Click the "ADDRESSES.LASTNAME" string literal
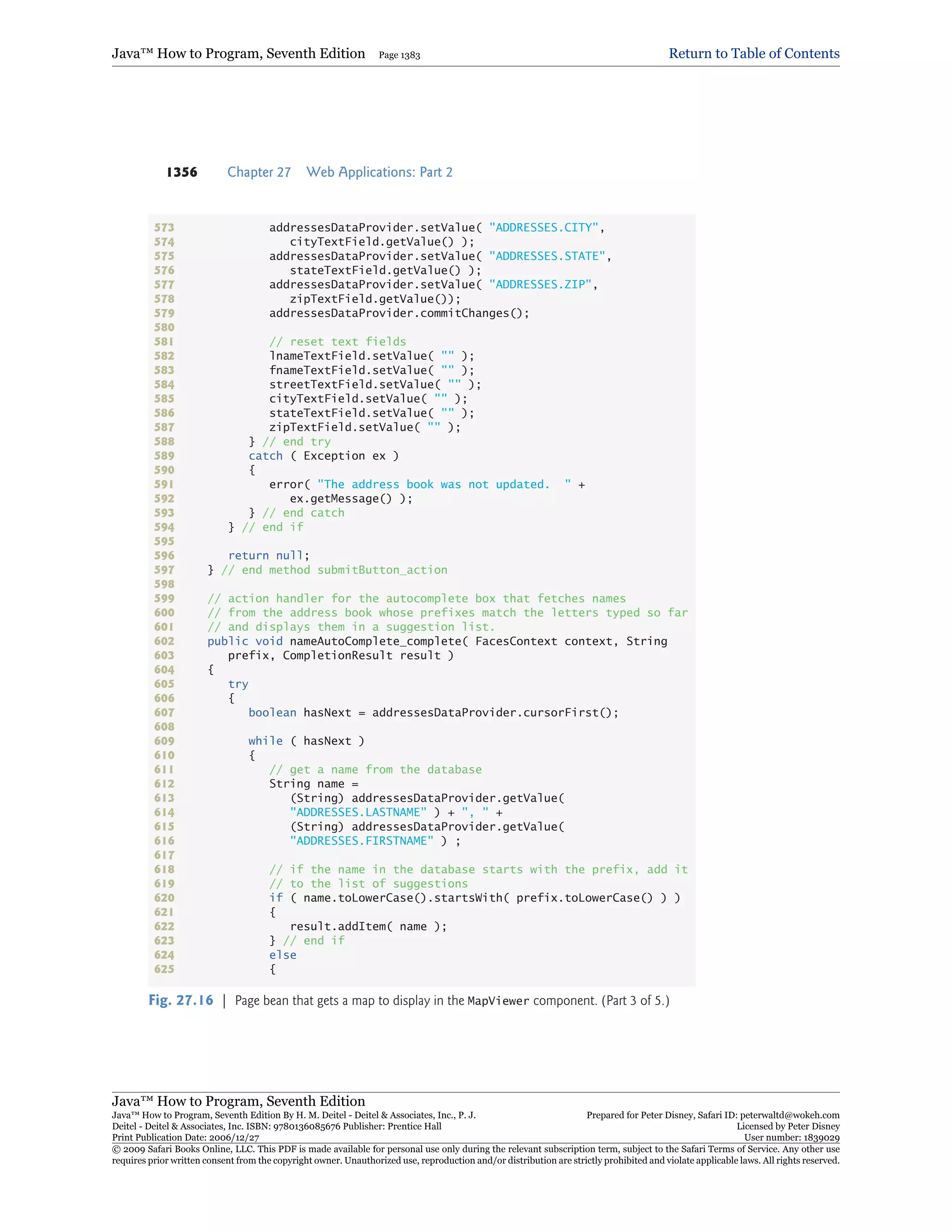Viewport: 952px width, 1232px height. [358, 812]
